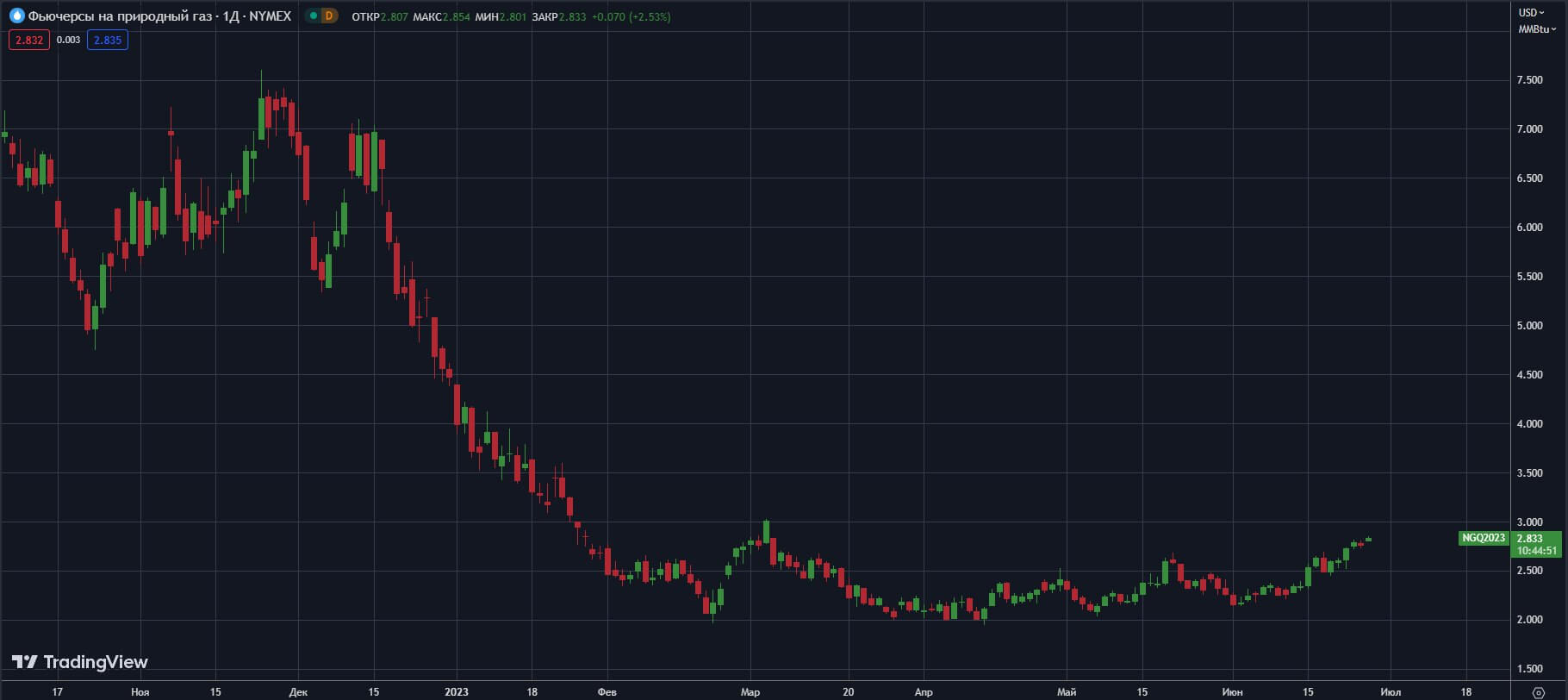Viewport: 1568px width, 700px height.
Task: Click the green market status dot
Action: (x=313, y=16)
